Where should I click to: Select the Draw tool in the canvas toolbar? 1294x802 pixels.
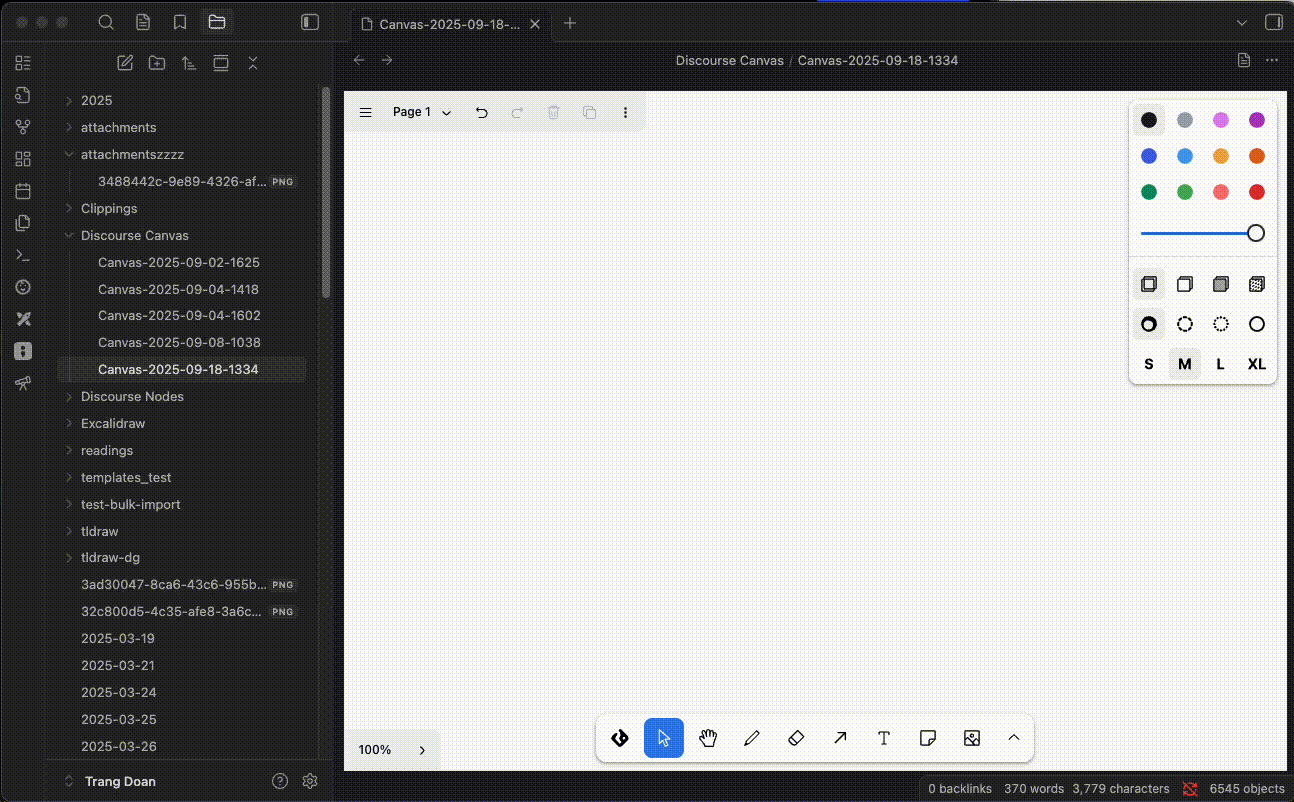pyautogui.click(x=752, y=738)
